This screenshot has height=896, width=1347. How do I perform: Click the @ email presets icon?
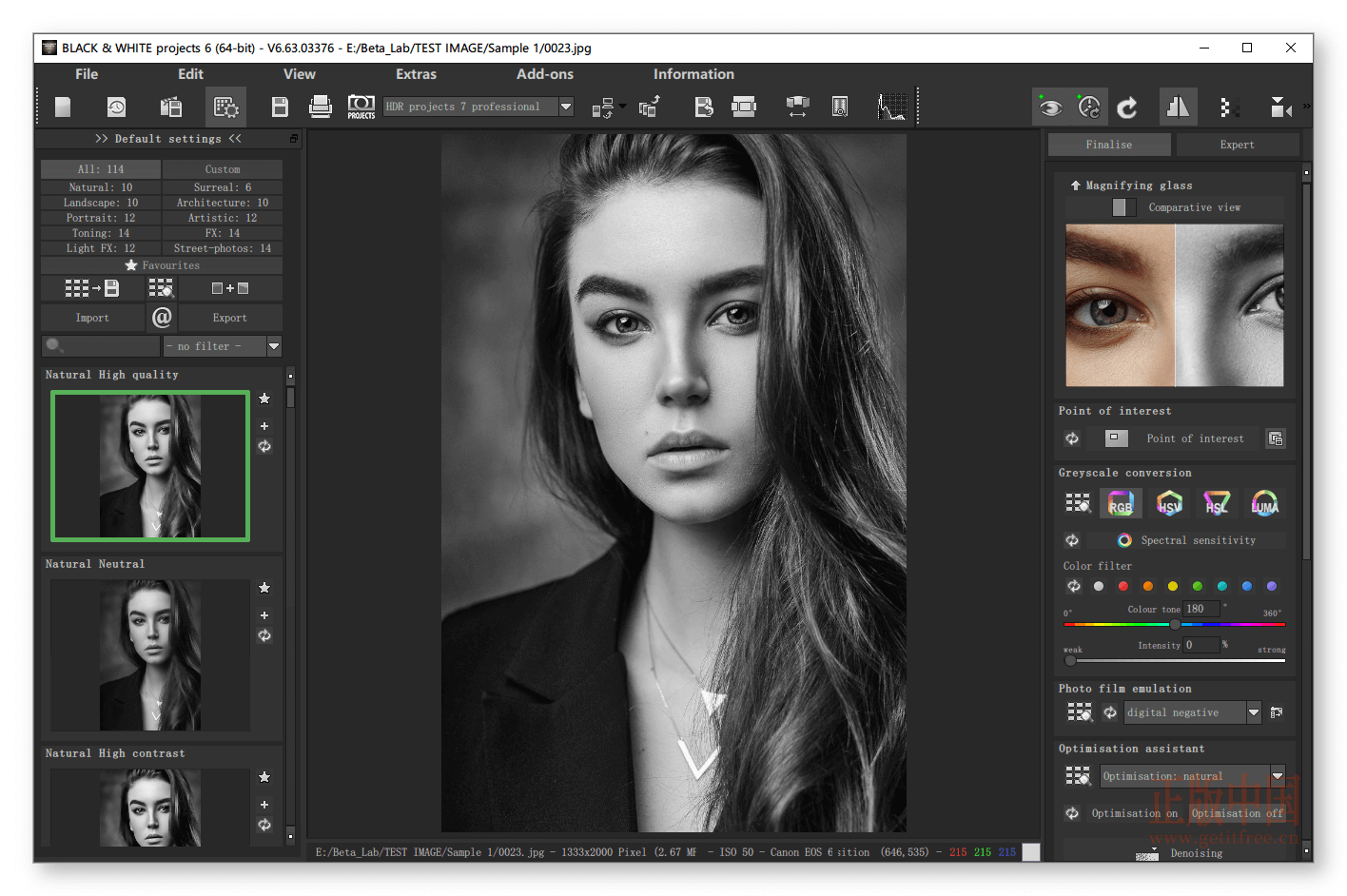click(162, 318)
